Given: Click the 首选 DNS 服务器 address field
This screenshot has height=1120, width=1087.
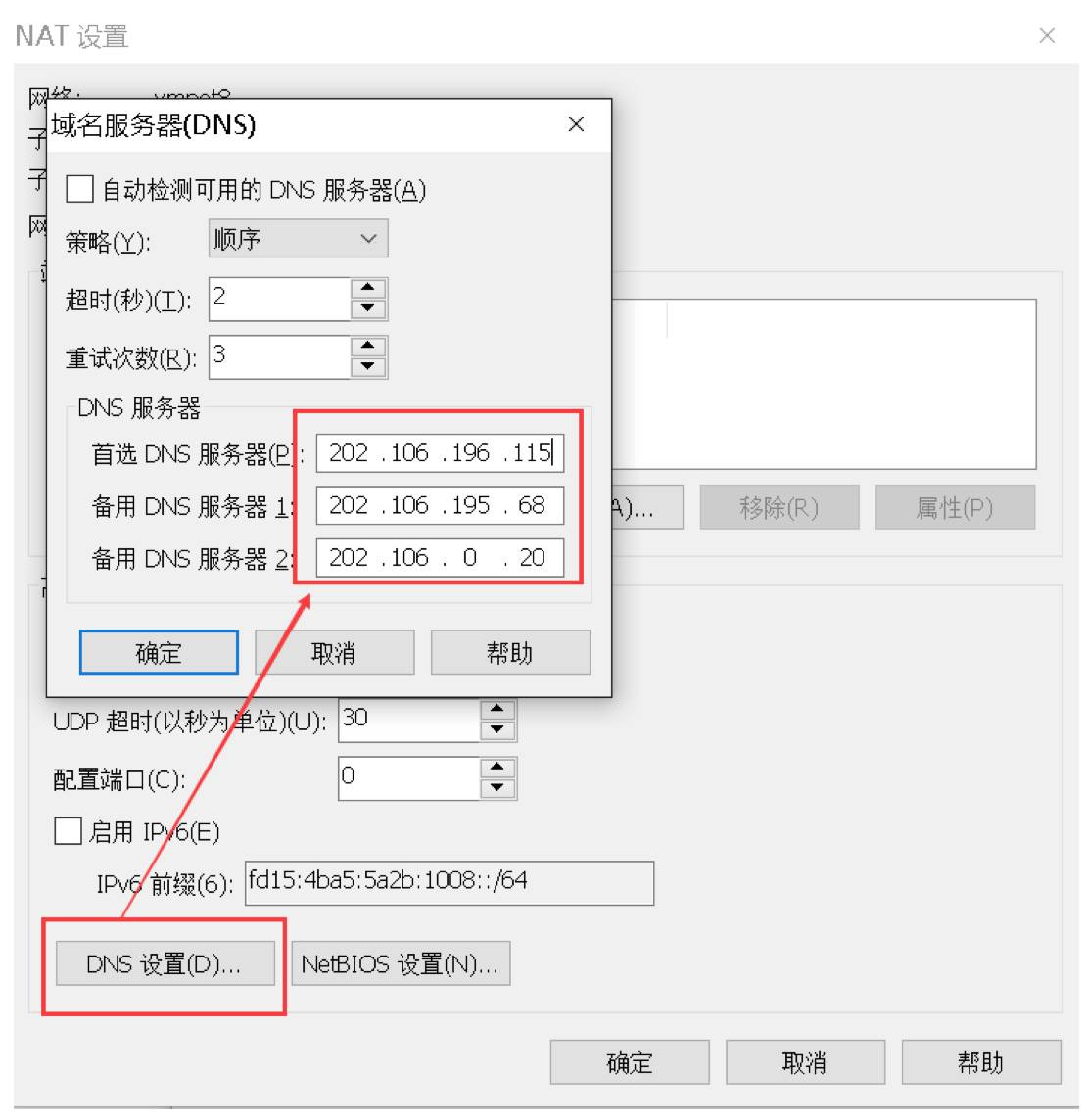Looking at the screenshot, I should (441, 453).
